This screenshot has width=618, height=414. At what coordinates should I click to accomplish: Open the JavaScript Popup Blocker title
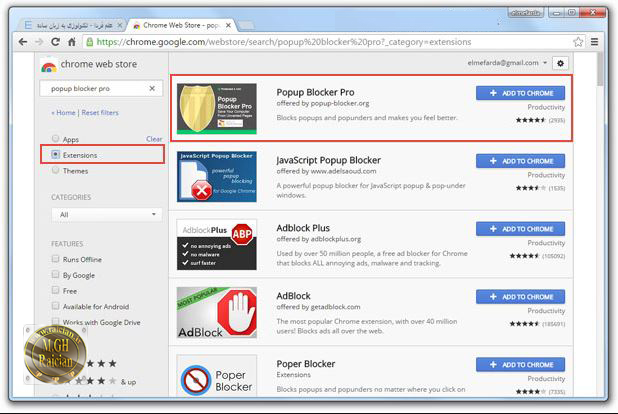[x=328, y=160]
